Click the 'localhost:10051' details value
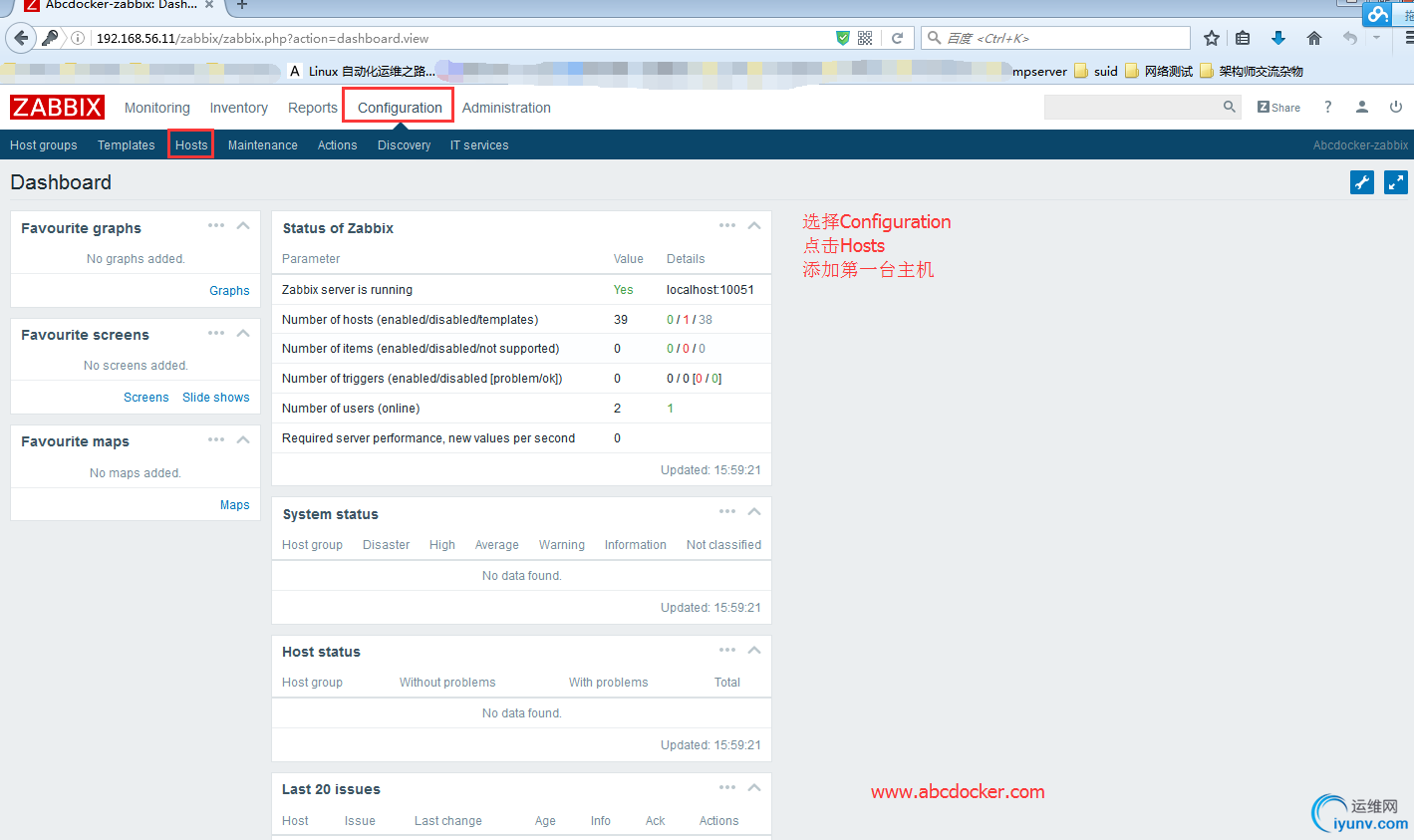This screenshot has height=840, width=1414. [710, 290]
